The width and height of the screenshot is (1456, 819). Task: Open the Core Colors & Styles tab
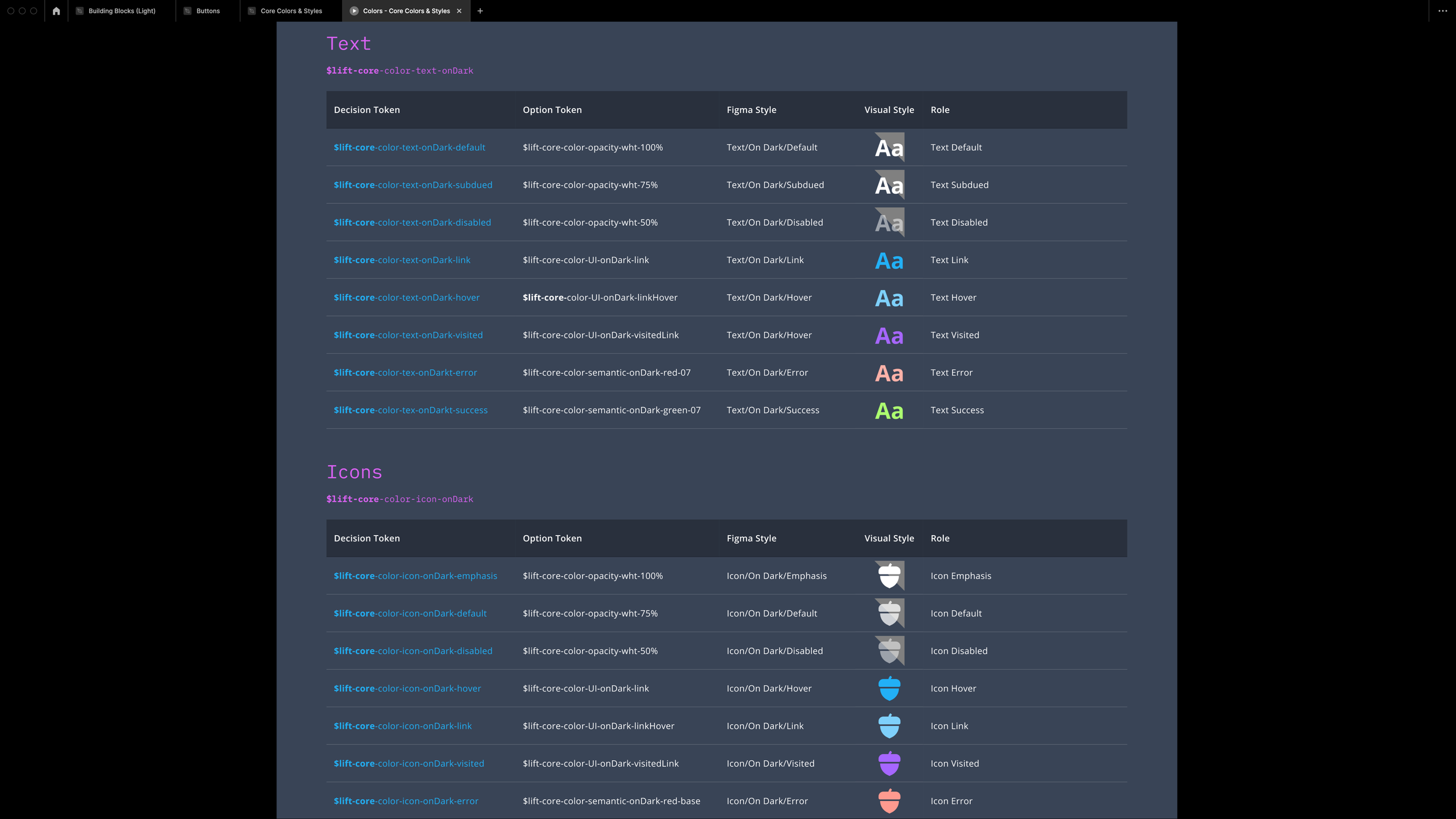point(291,11)
